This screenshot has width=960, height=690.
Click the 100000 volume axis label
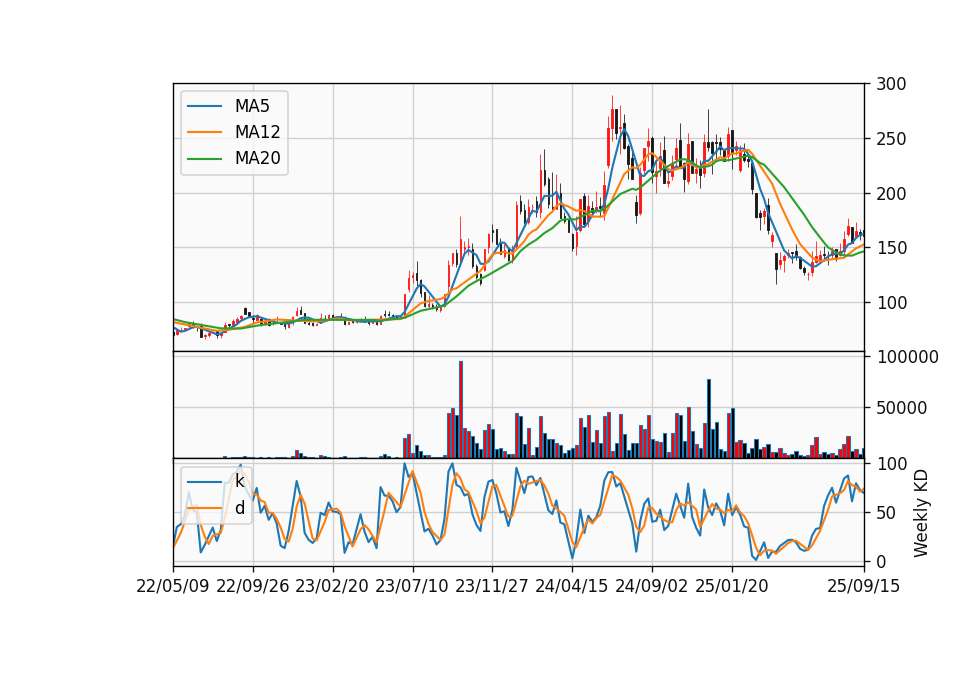click(x=907, y=357)
